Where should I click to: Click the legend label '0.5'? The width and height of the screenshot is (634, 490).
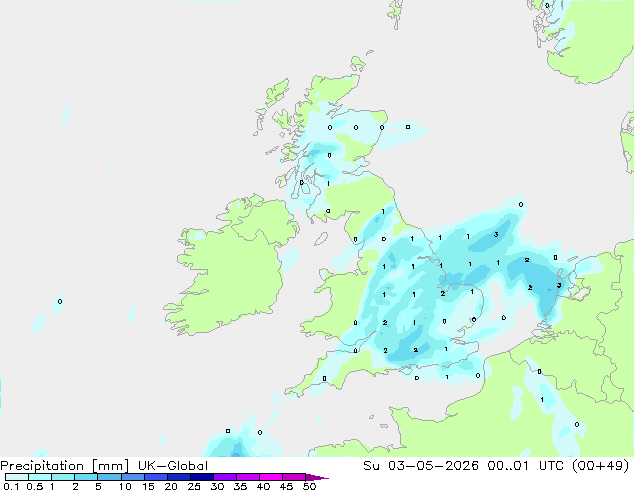coord(35,486)
